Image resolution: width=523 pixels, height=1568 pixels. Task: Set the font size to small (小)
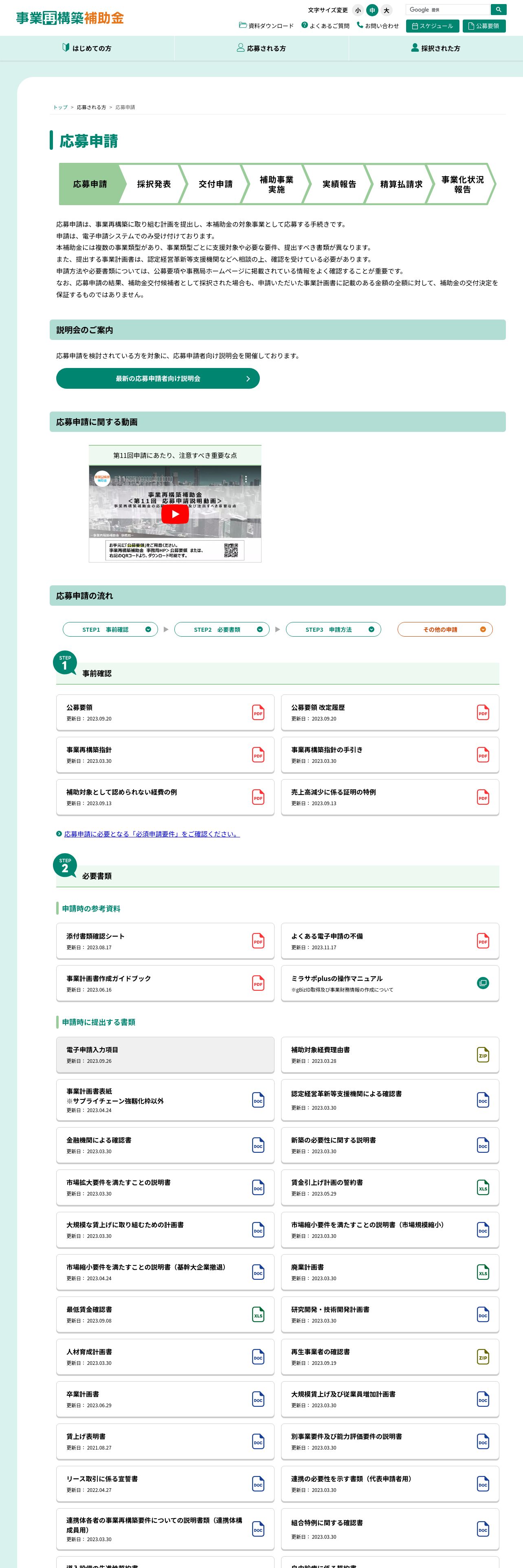coord(358,10)
